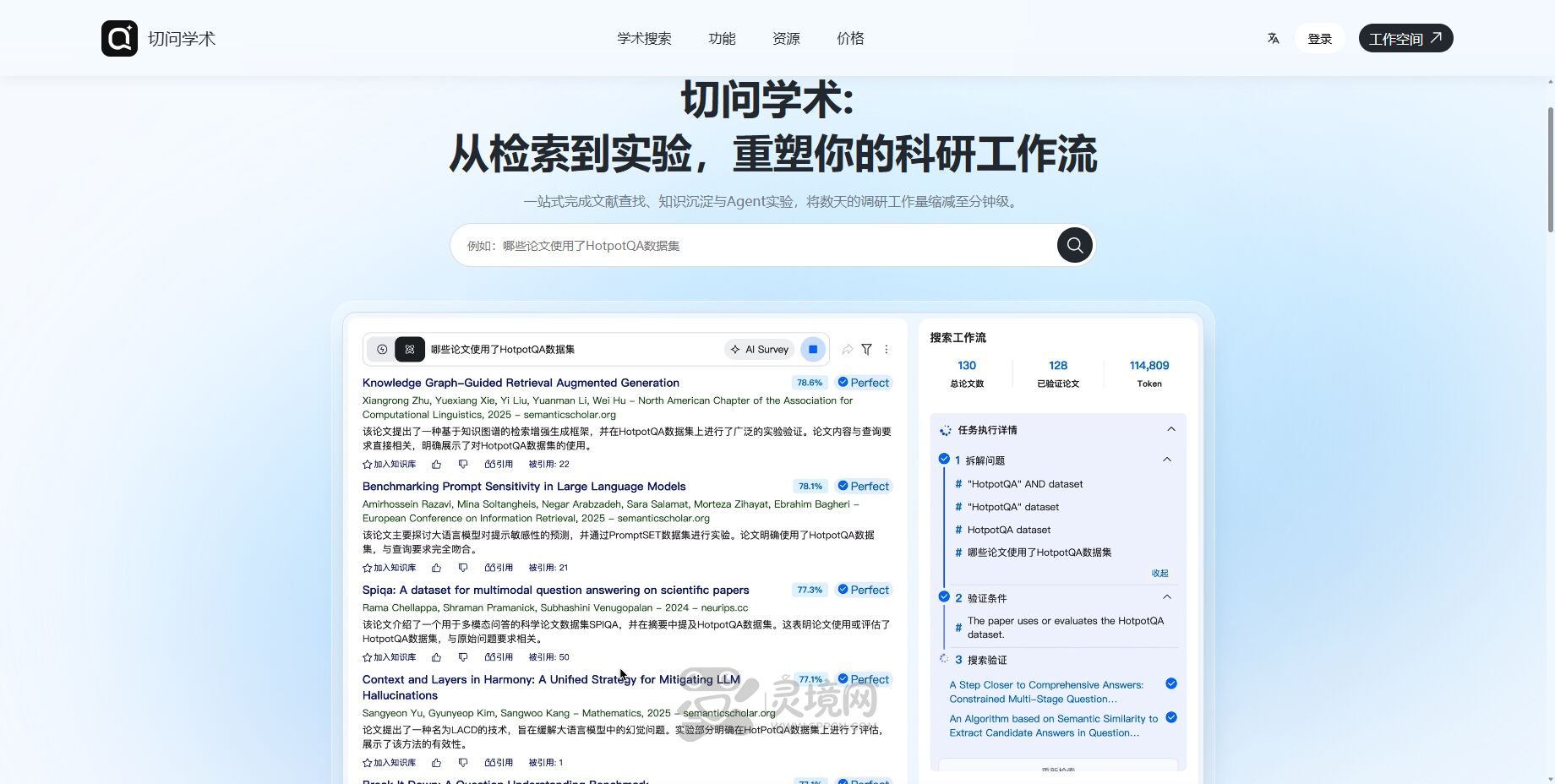
Task: Collapse the 拆解问题 step chevron
Action: (1167, 460)
